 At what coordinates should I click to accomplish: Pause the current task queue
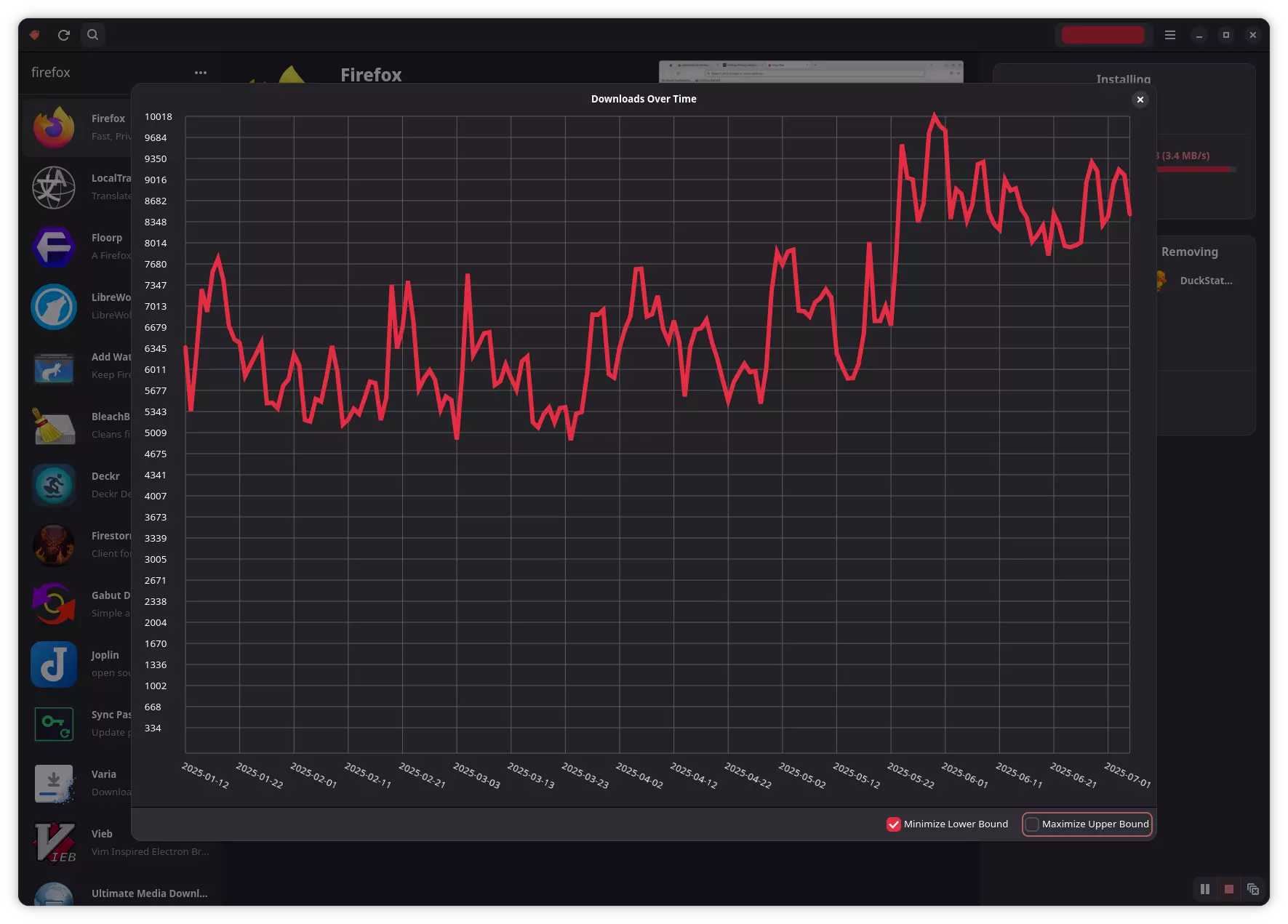[x=1205, y=889]
